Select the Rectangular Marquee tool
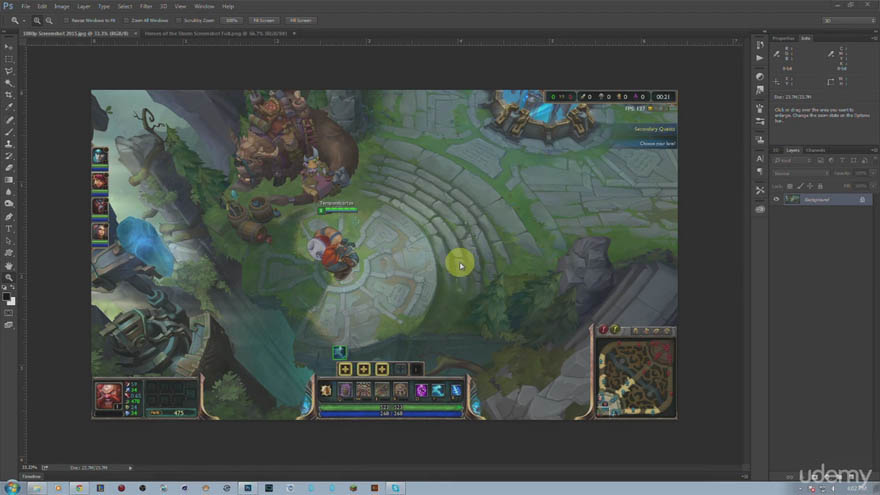The image size is (880, 495). 8,59
